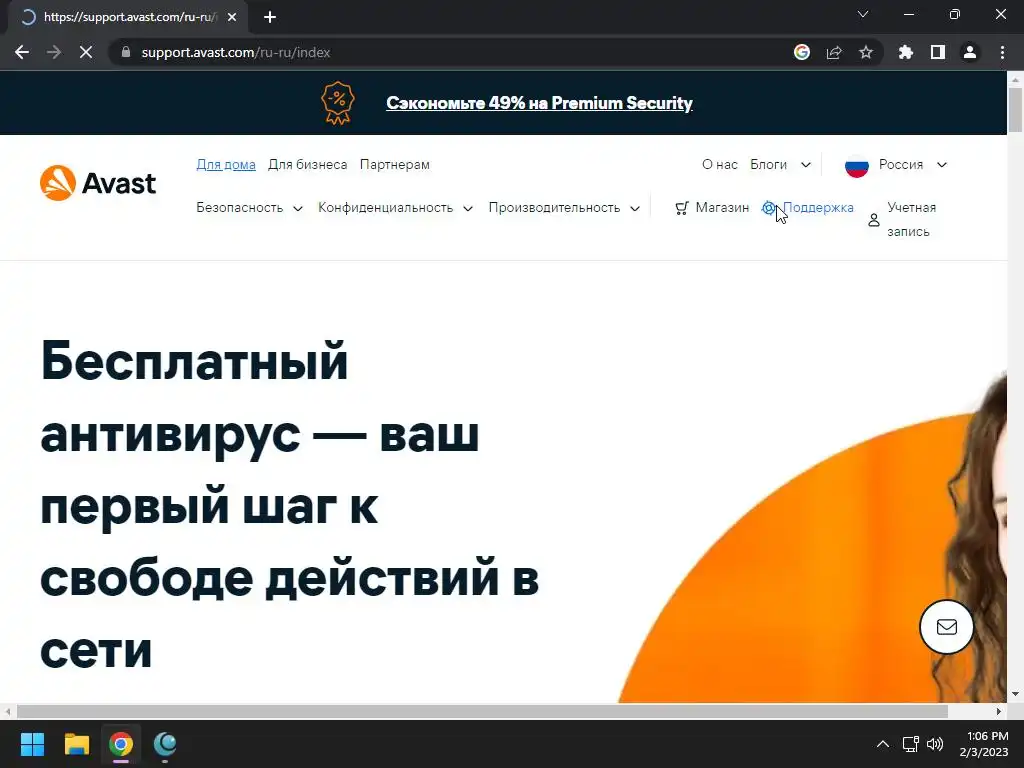Screen dimensions: 1024x768
Task: Open Учетная запись account link
Action: (912, 219)
